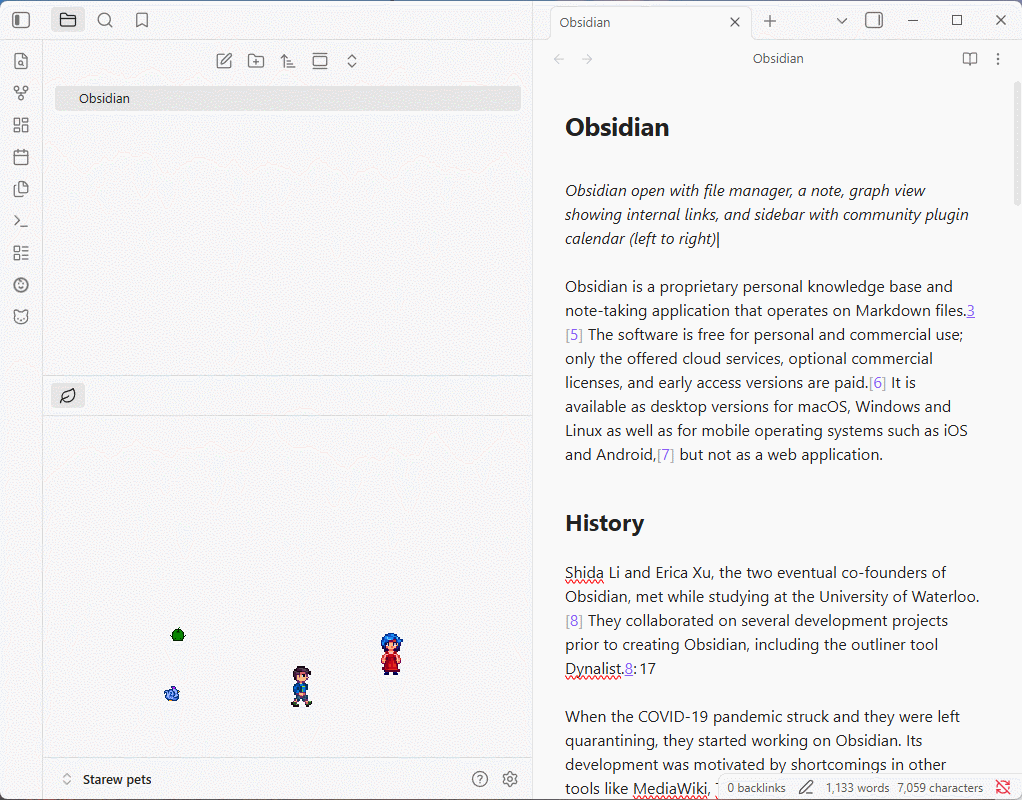Open command palette ribbon icon
This screenshot has height=800, width=1022.
point(21,221)
